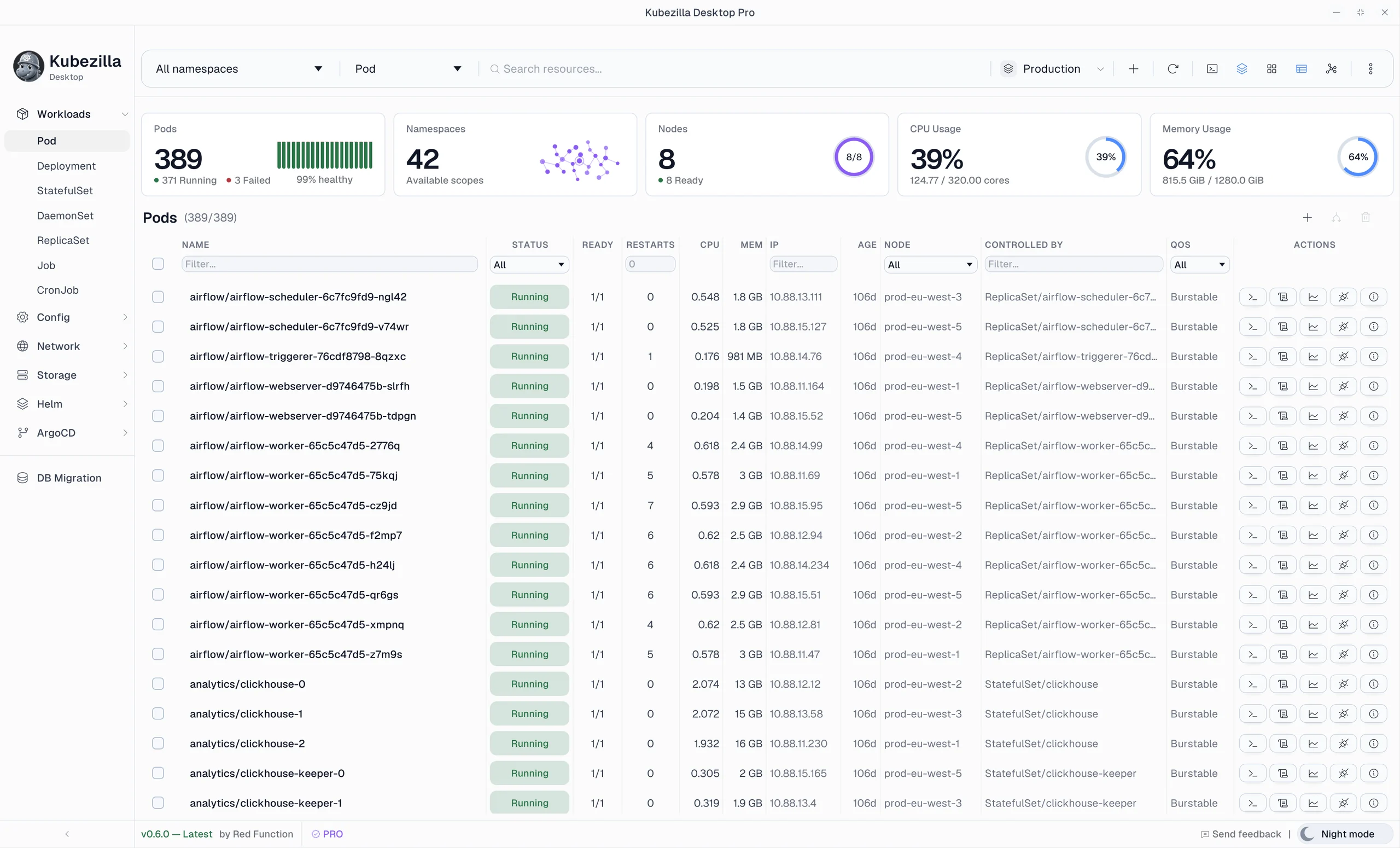Click the Memory Usage 64% ring gauge
1400x848 pixels.
1358,157
